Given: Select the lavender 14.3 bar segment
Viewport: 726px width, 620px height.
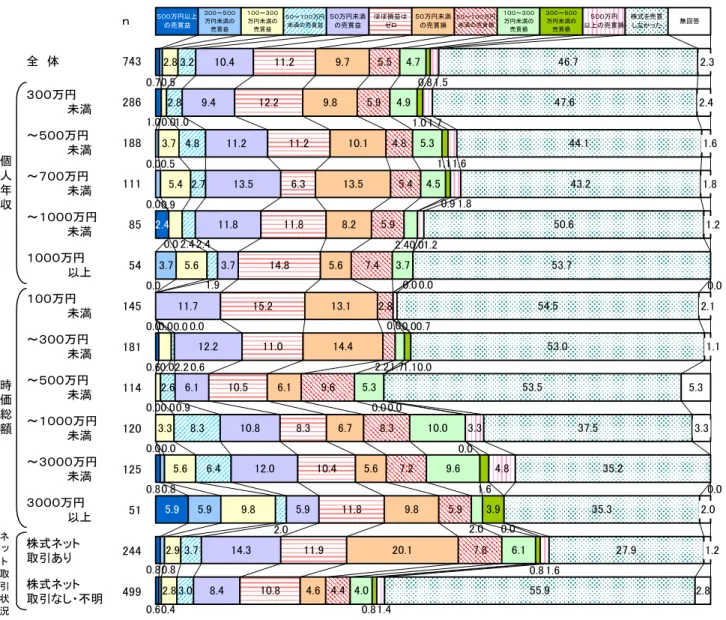Looking at the screenshot, I should [241, 551].
